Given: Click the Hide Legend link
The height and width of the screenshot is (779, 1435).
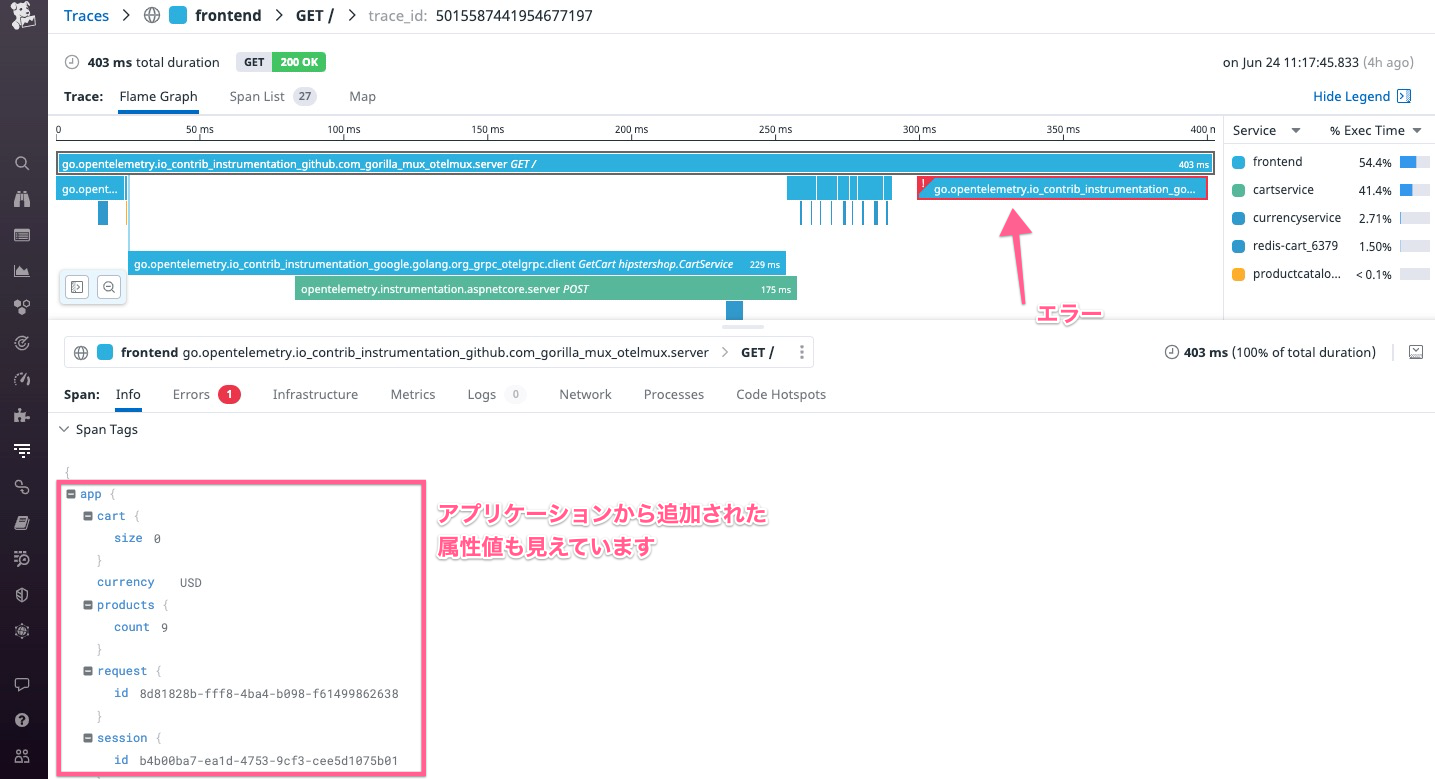Looking at the screenshot, I should tap(1351, 96).
